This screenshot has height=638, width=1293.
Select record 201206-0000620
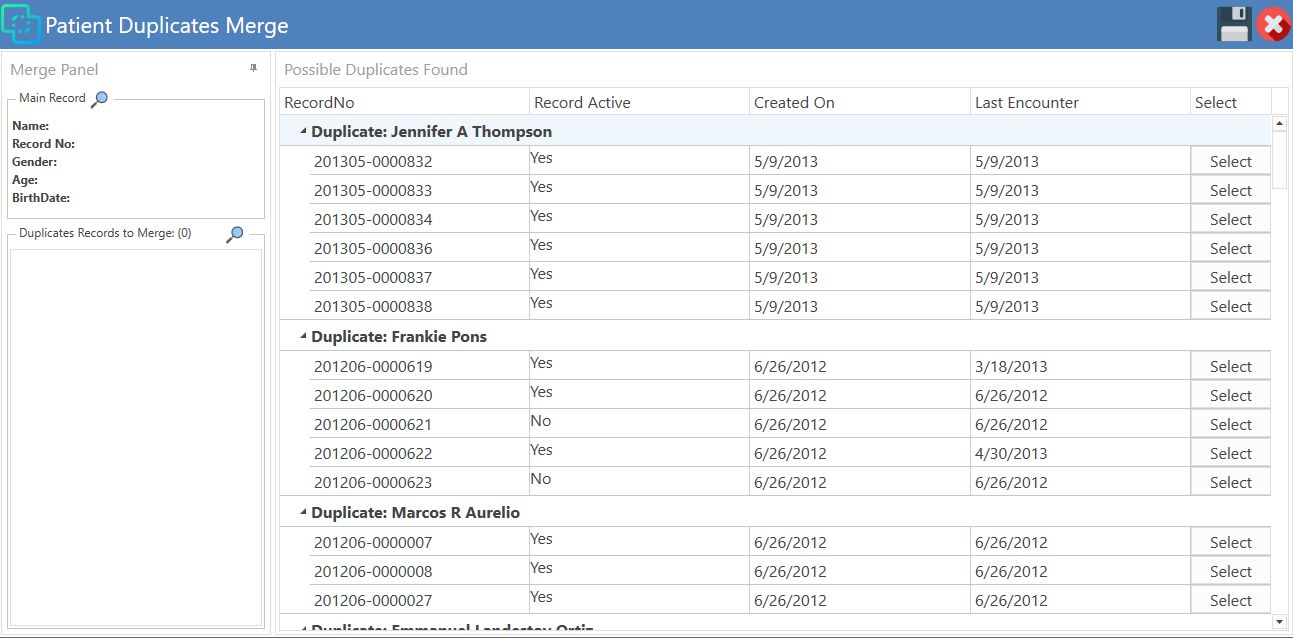pos(1230,395)
